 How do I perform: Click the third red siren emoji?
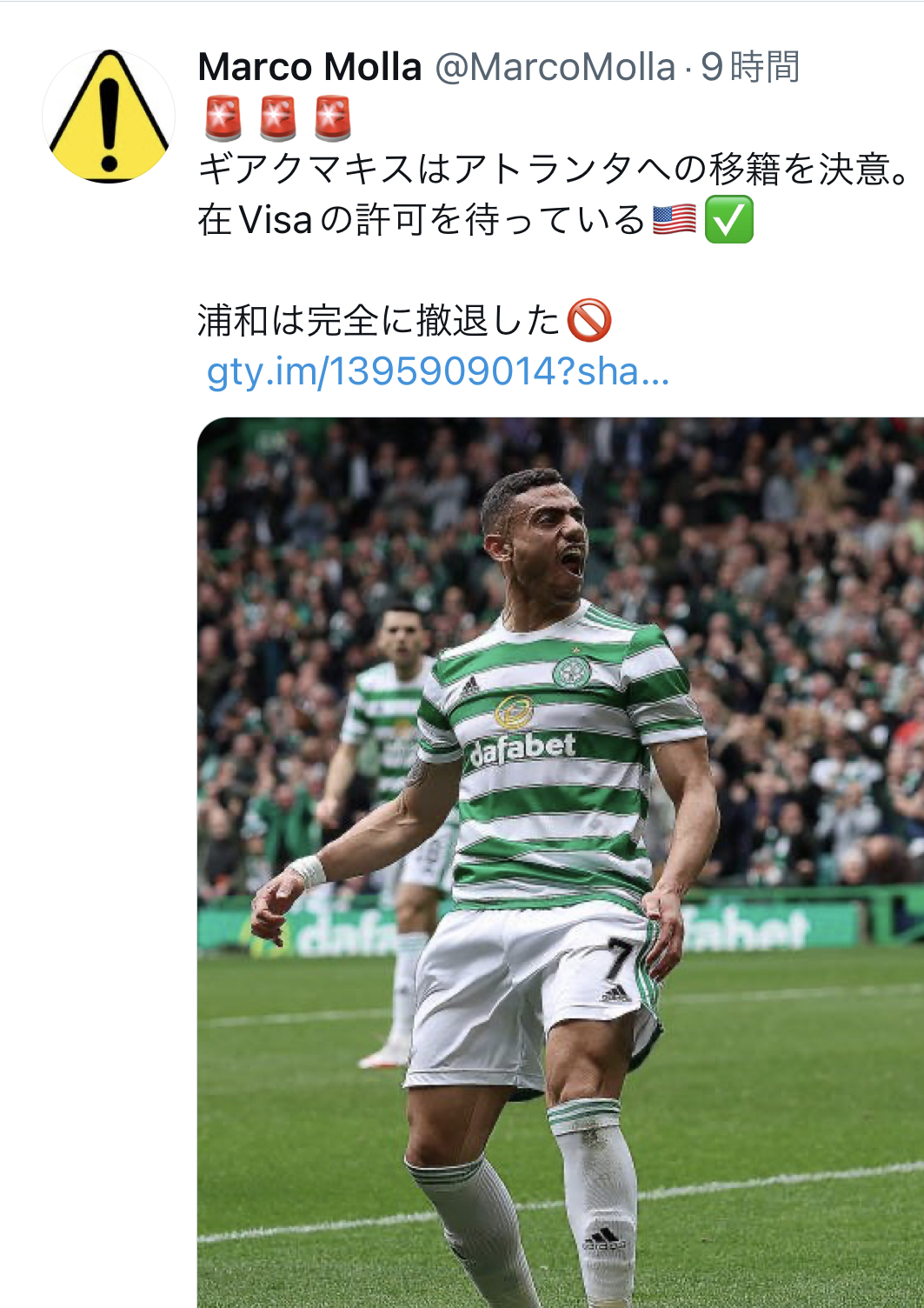point(333,118)
